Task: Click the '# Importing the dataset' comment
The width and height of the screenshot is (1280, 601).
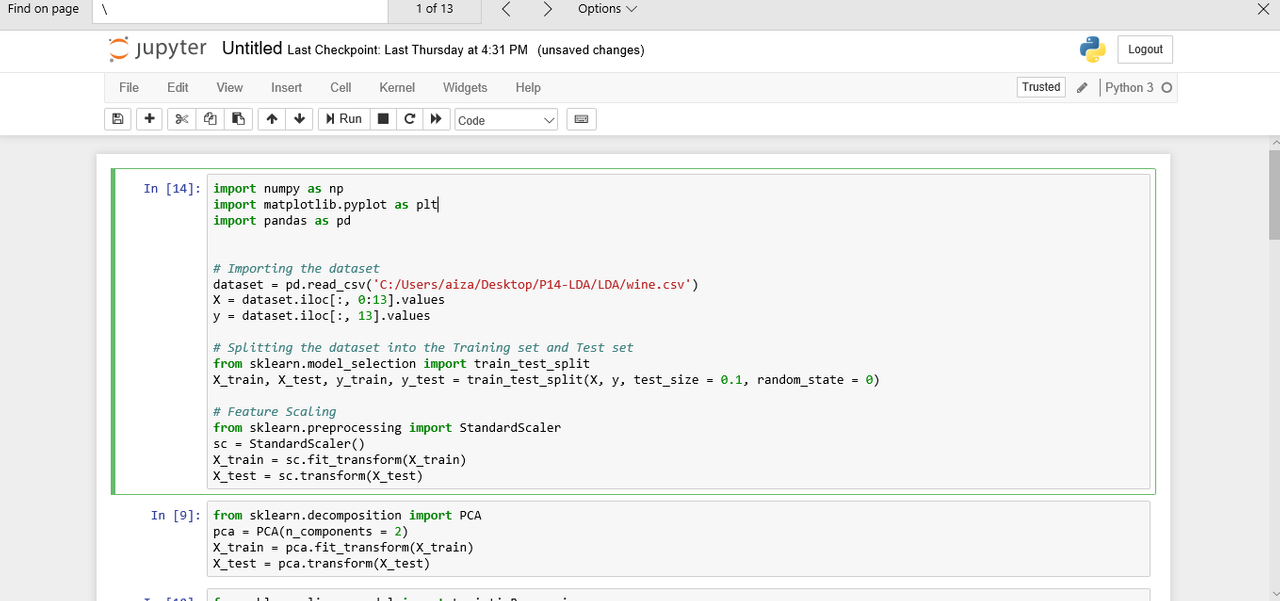Action: (296, 268)
